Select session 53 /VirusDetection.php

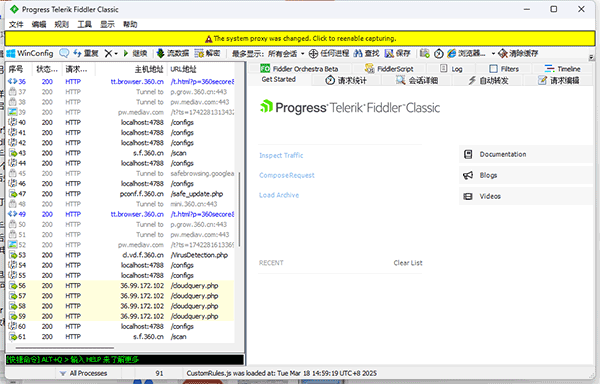point(121,255)
